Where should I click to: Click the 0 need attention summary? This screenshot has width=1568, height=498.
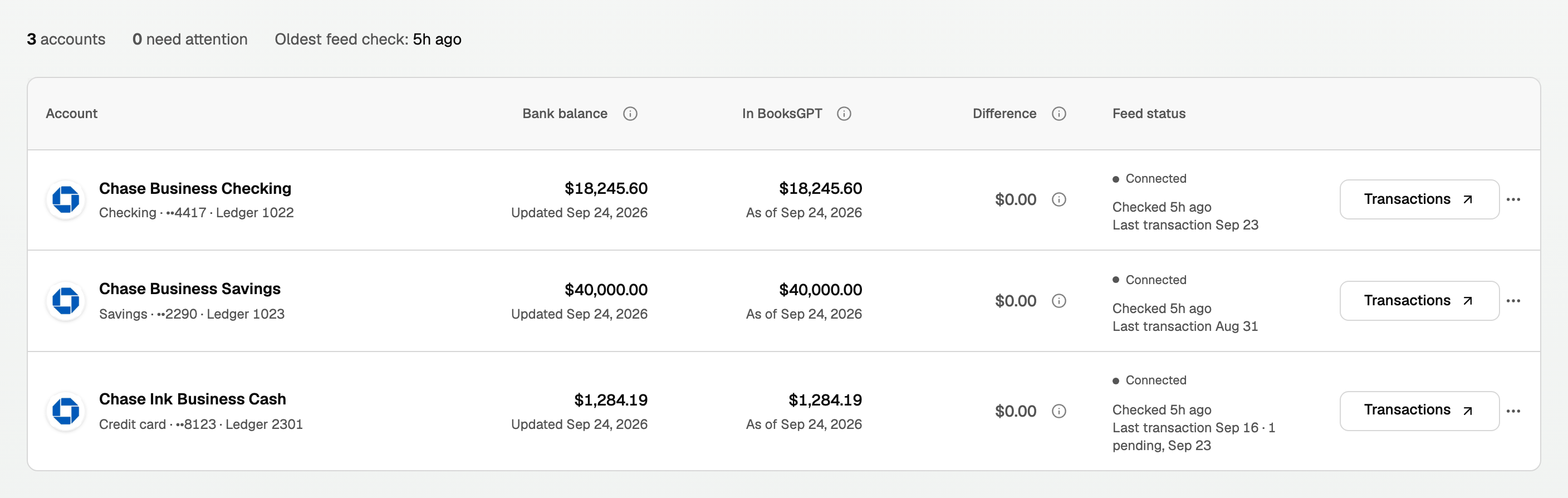pos(190,40)
